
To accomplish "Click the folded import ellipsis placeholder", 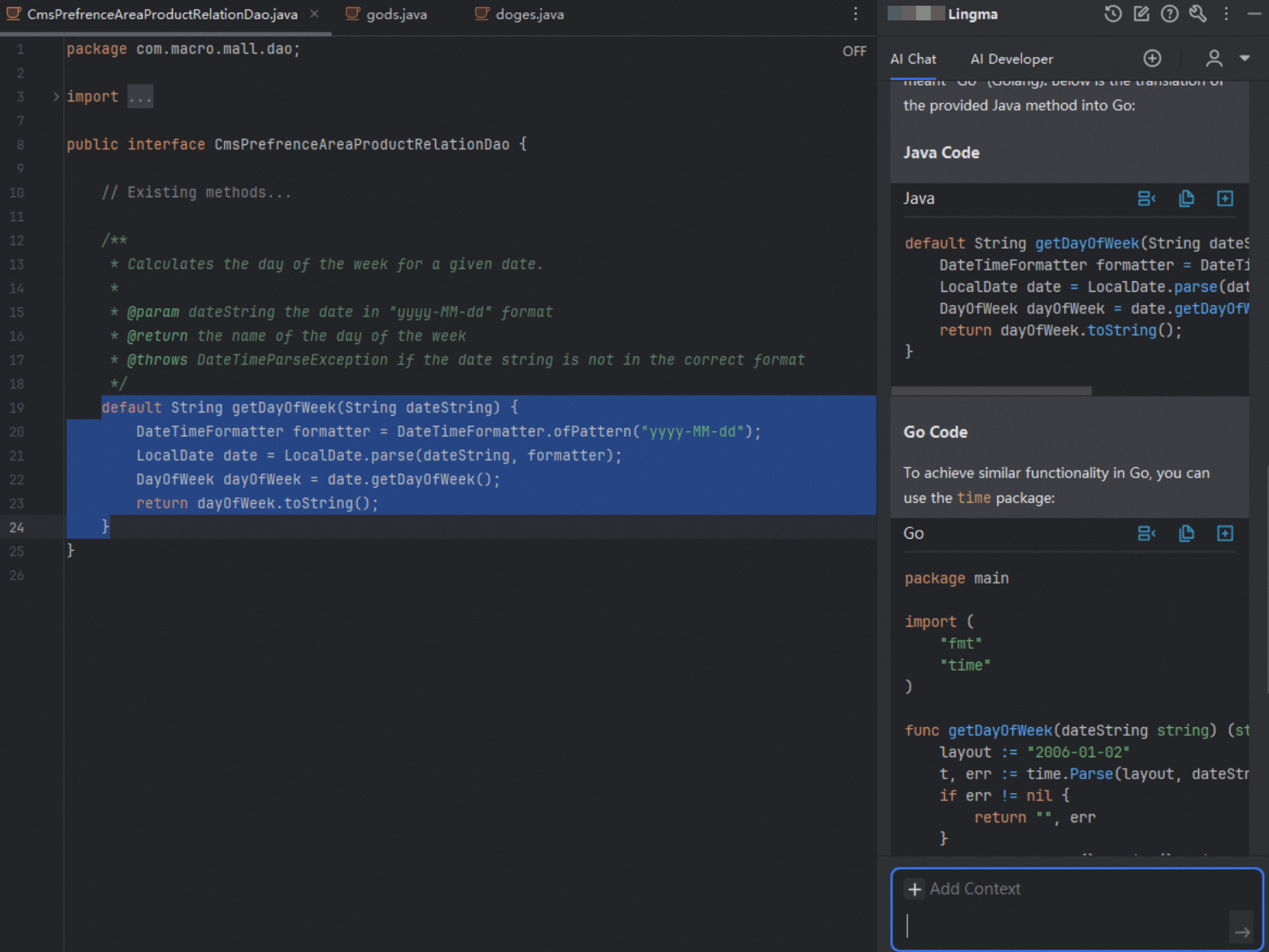I will 140,96.
